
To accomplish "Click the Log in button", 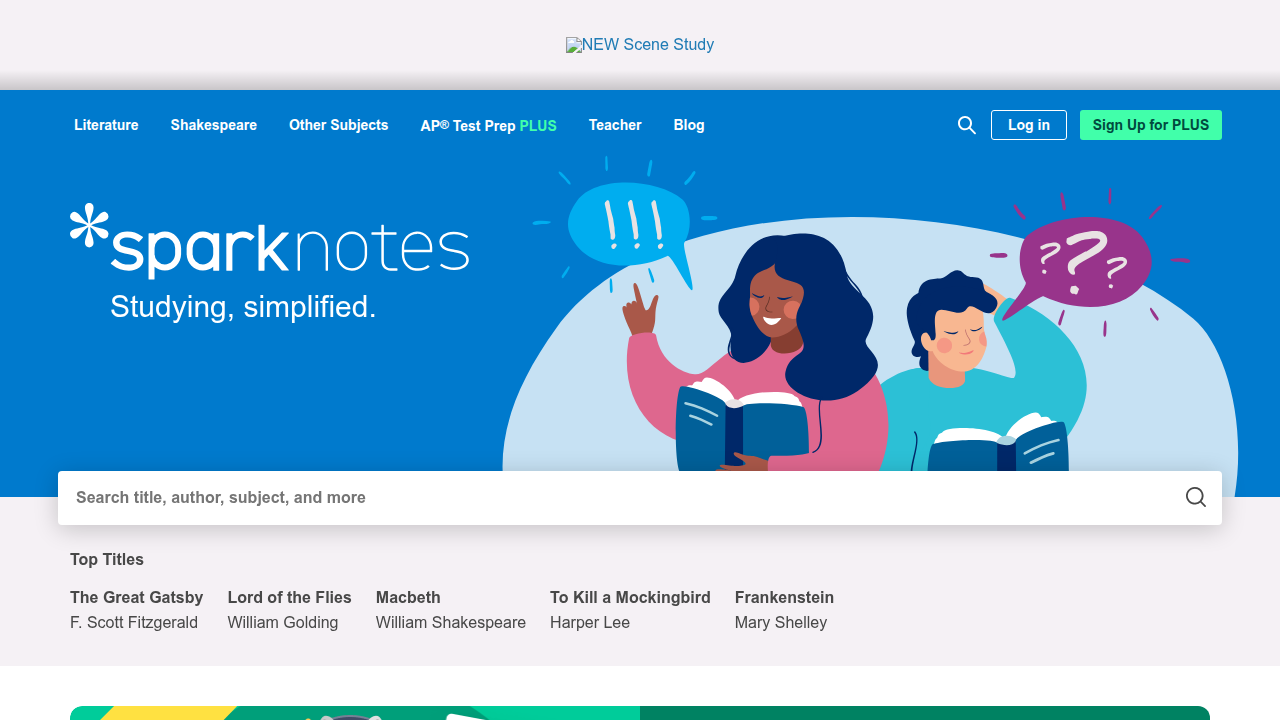I will [1029, 125].
